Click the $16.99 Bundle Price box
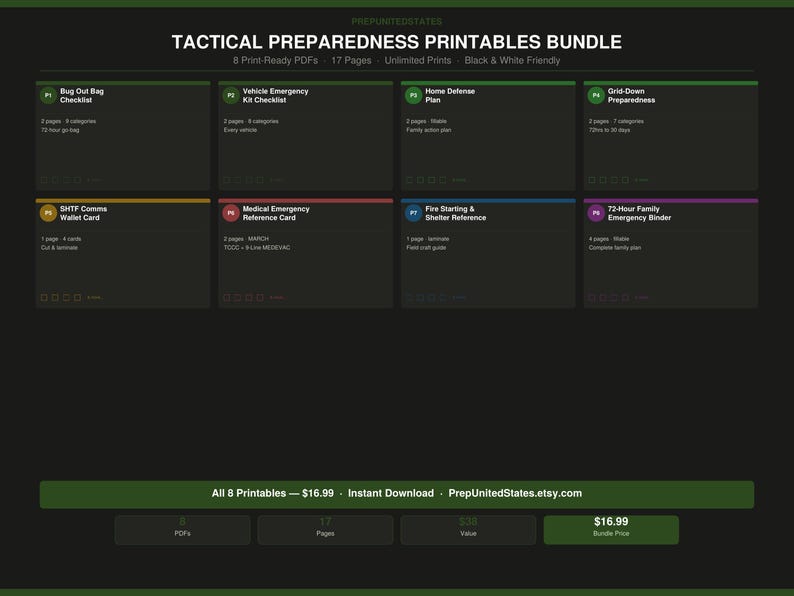This screenshot has width=794, height=596. click(x=611, y=530)
